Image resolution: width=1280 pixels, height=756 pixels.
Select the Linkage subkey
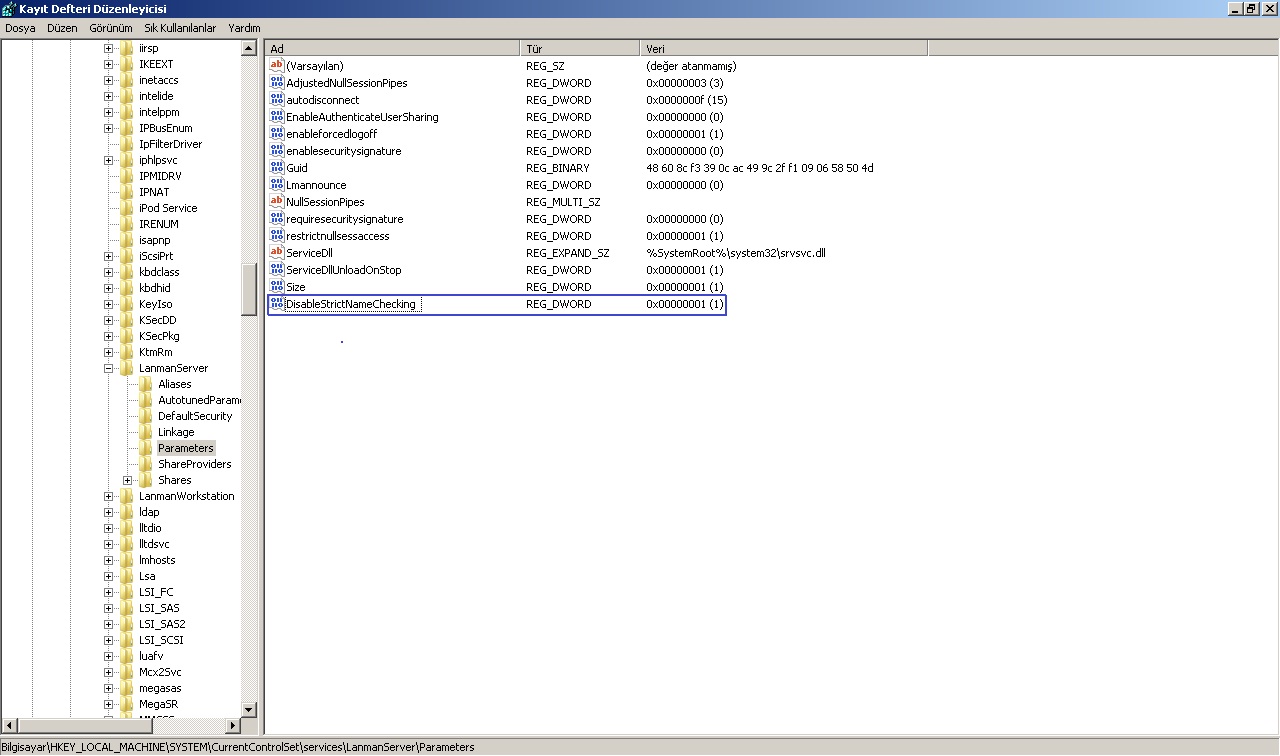(176, 432)
